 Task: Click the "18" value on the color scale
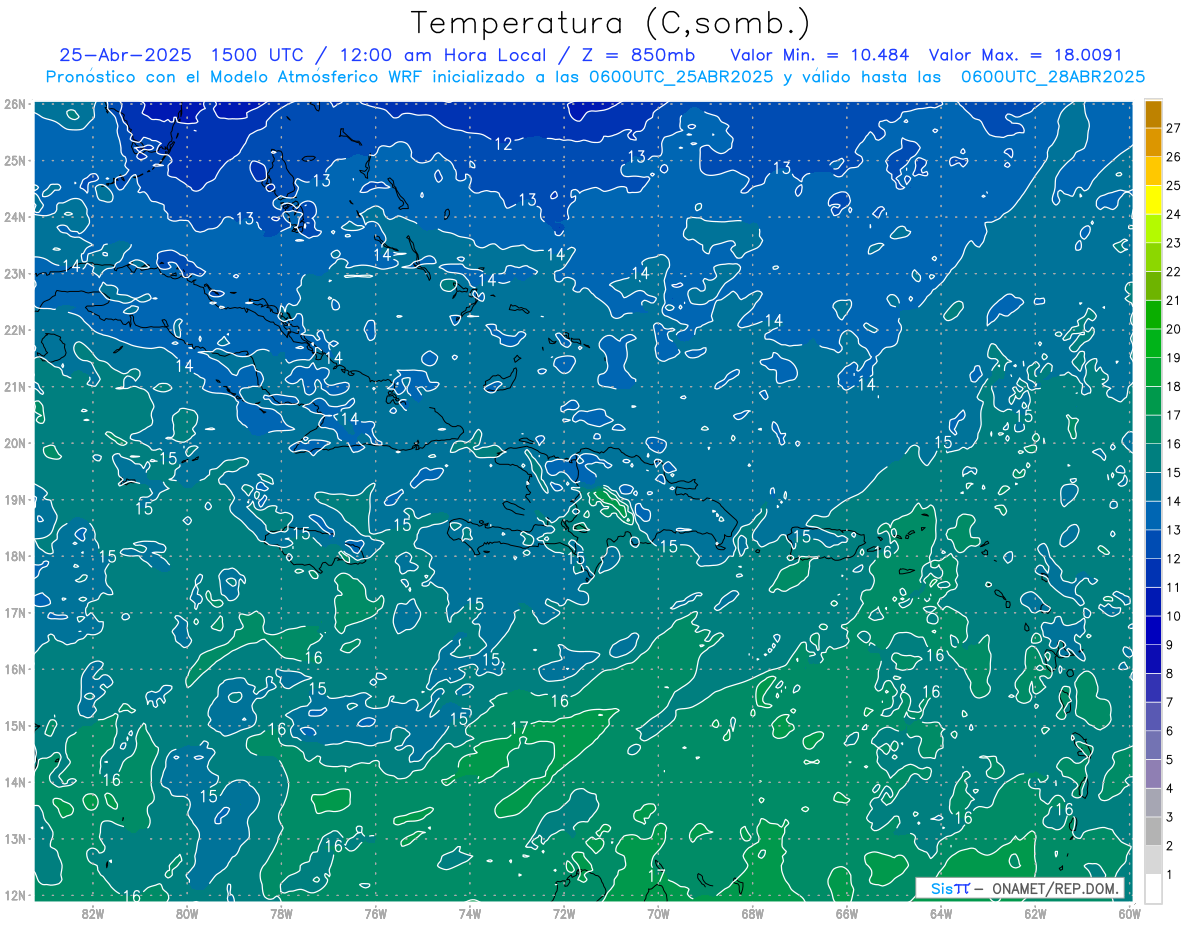tap(1174, 387)
